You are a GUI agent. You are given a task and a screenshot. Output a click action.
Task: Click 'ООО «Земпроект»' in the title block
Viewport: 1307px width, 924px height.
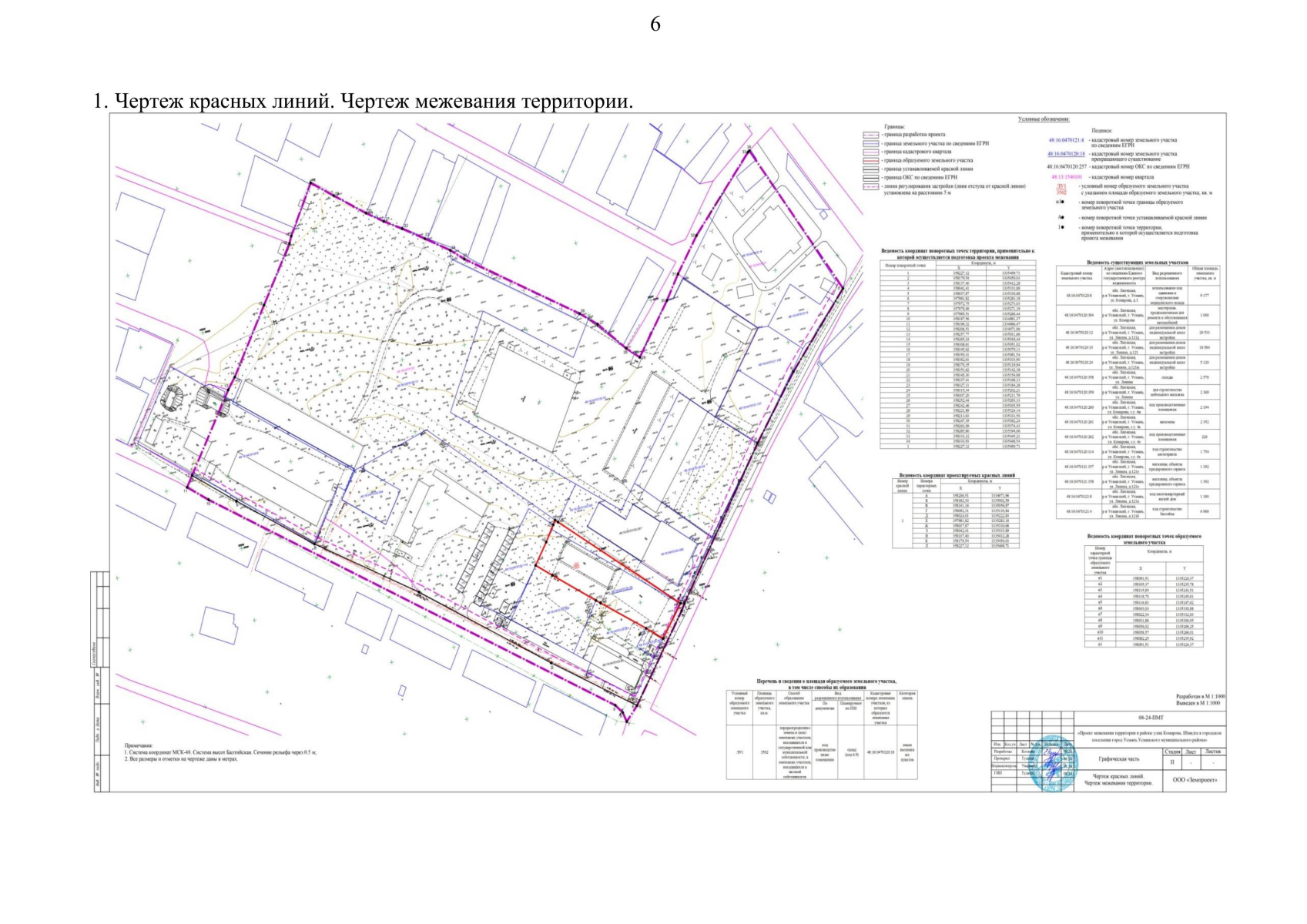coord(1195,779)
